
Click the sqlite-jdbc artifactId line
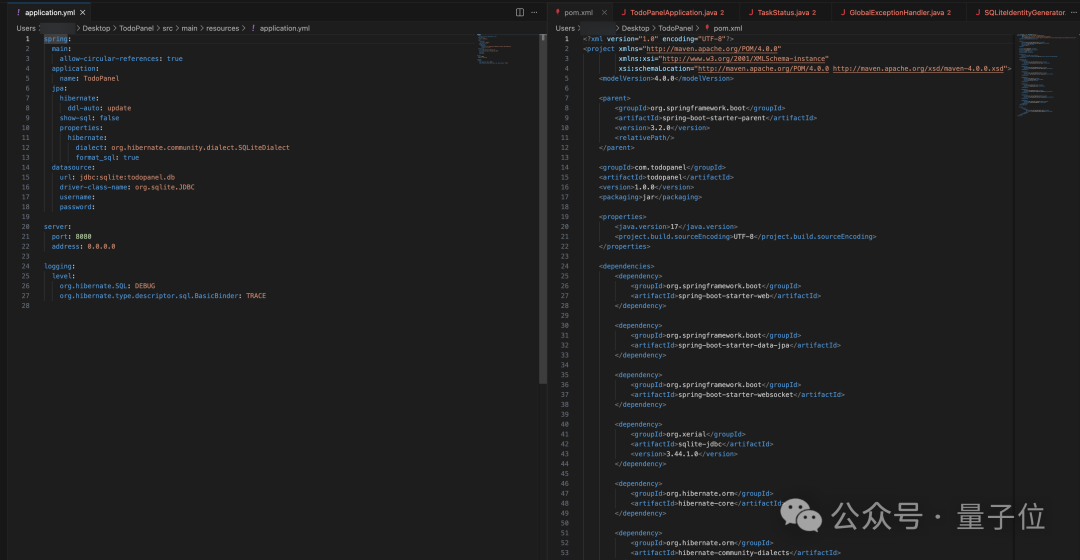click(702, 444)
